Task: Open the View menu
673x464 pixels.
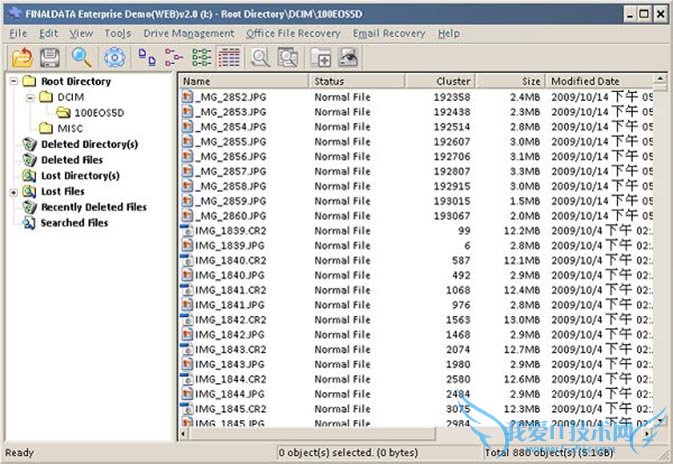Action: click(81, 33)
